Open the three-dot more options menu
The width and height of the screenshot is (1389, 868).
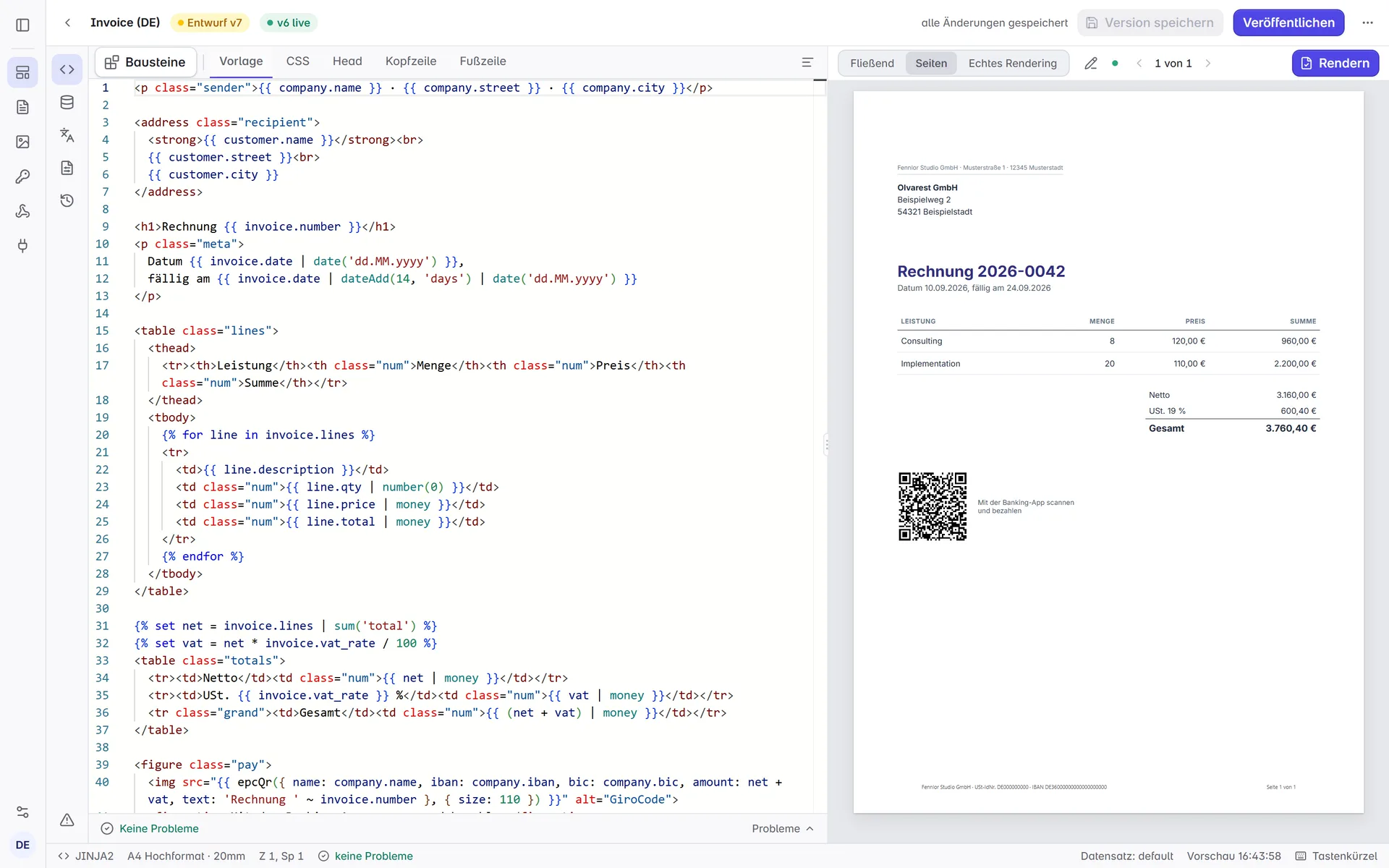(x=1367, y=22)
